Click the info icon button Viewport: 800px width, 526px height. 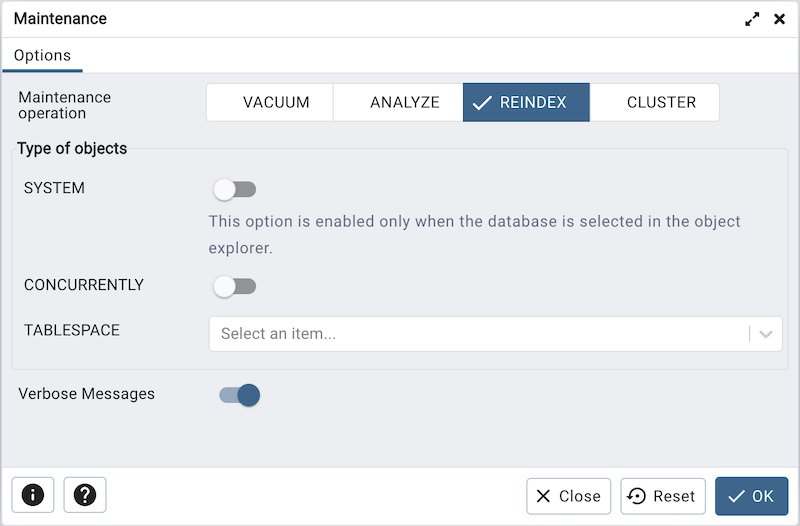click(x=33, y=495)
